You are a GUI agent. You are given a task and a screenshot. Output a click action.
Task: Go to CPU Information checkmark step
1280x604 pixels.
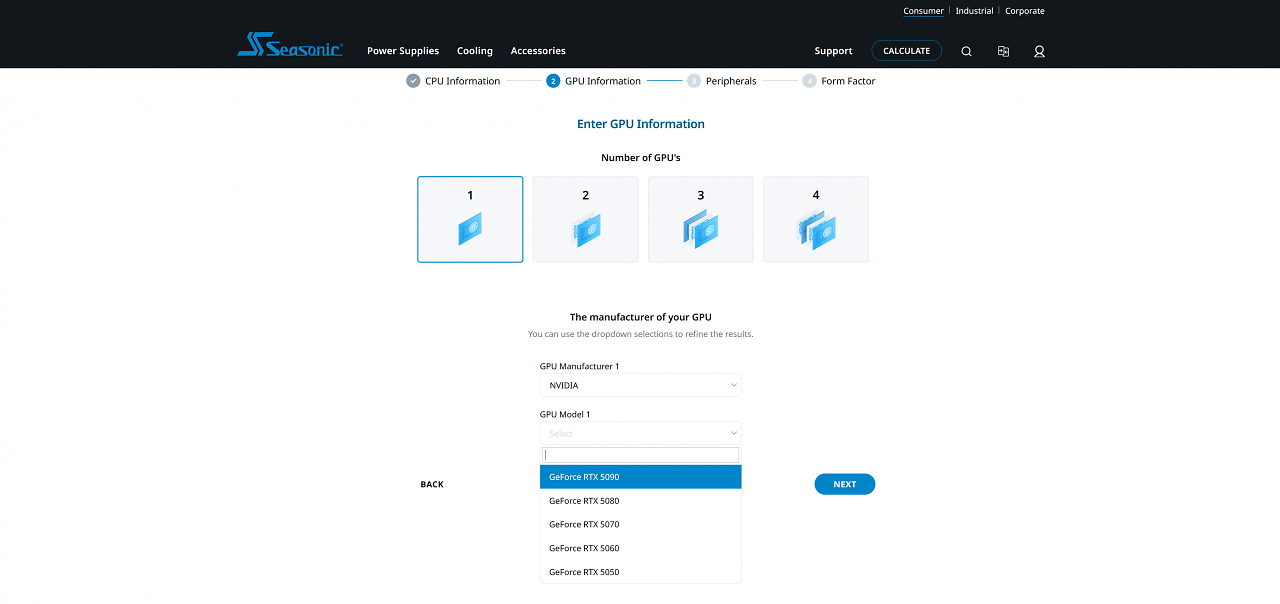pos(413,81)
